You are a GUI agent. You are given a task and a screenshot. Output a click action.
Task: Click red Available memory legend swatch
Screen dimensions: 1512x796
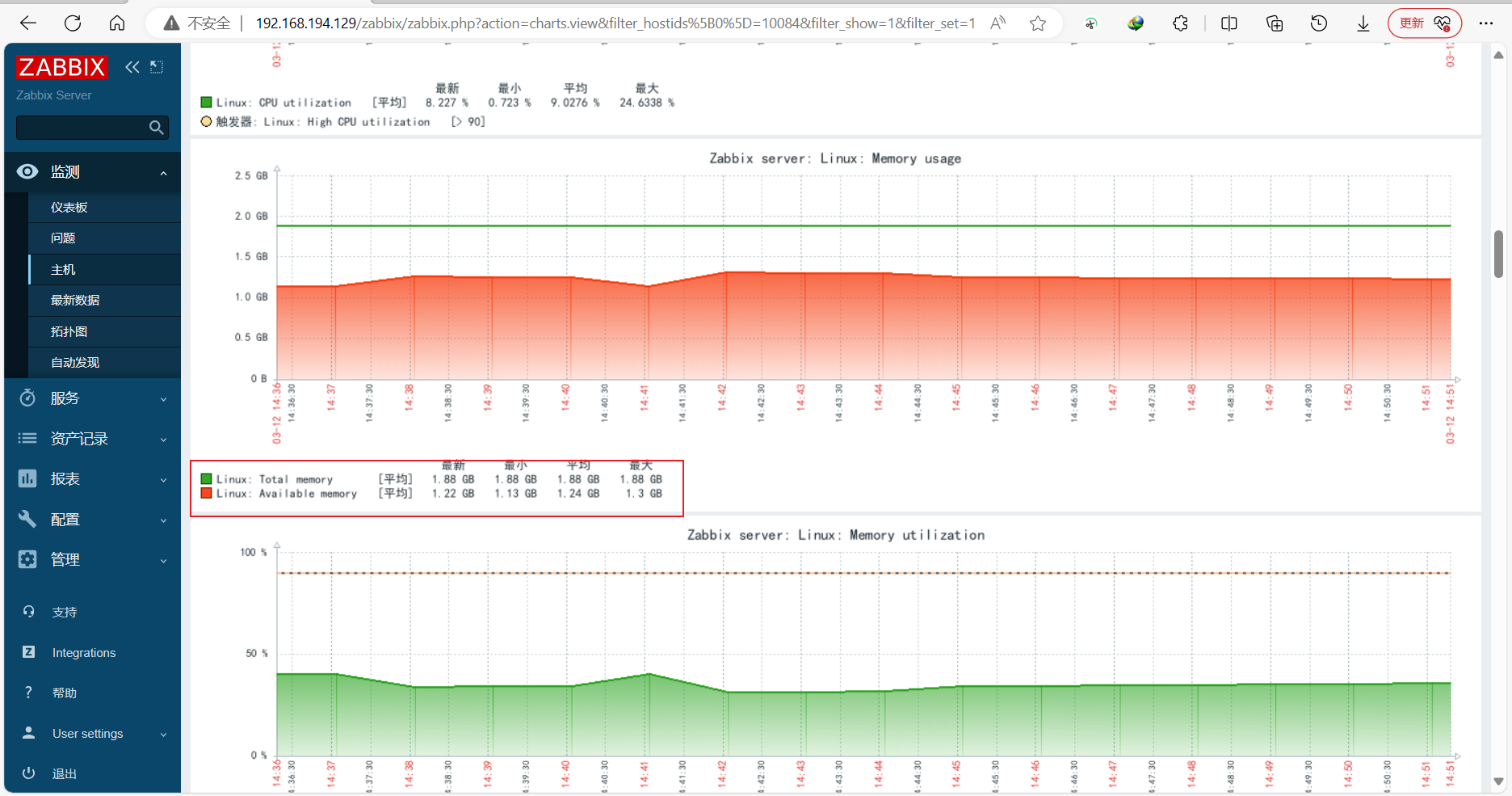pos(207,494)
